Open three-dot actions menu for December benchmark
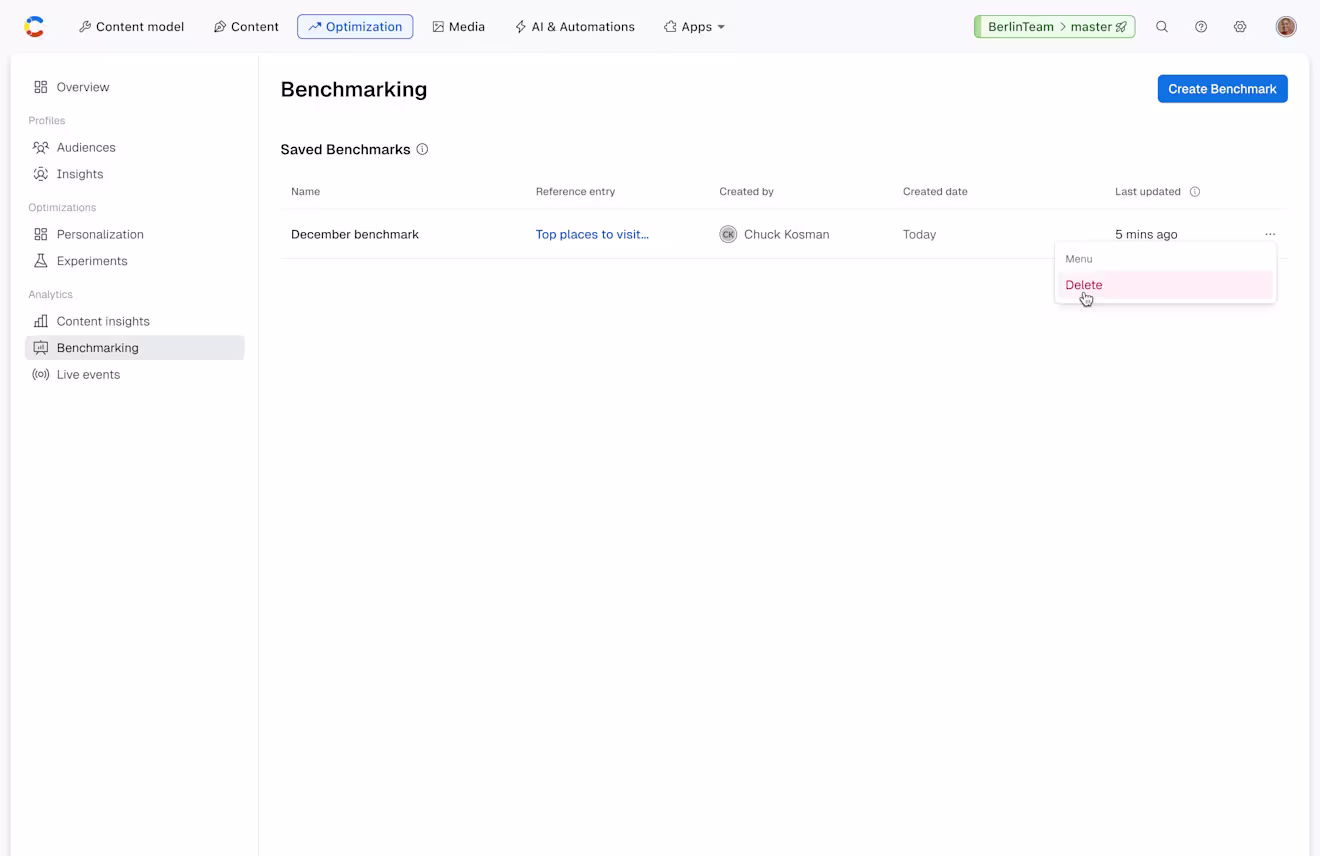The height and width of the screenshot is (856, 1320). [1270, 234]
